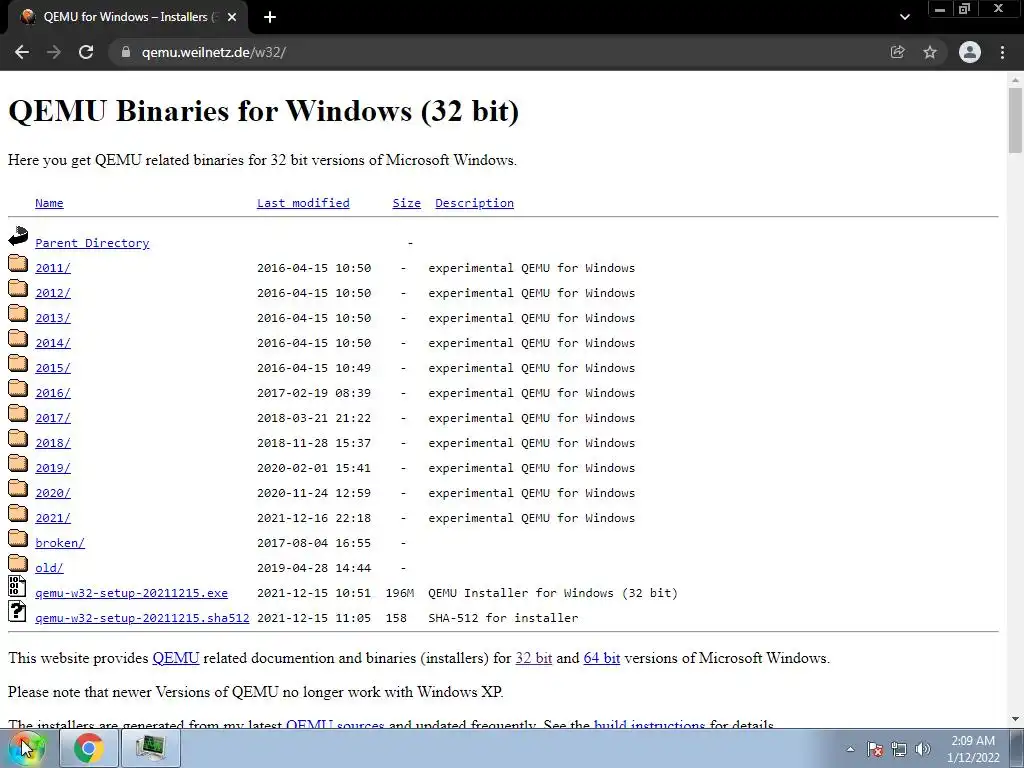Screen dimensions: 1024x768
Task: Open tab search dropdown arrow
Action: [904, 17]
